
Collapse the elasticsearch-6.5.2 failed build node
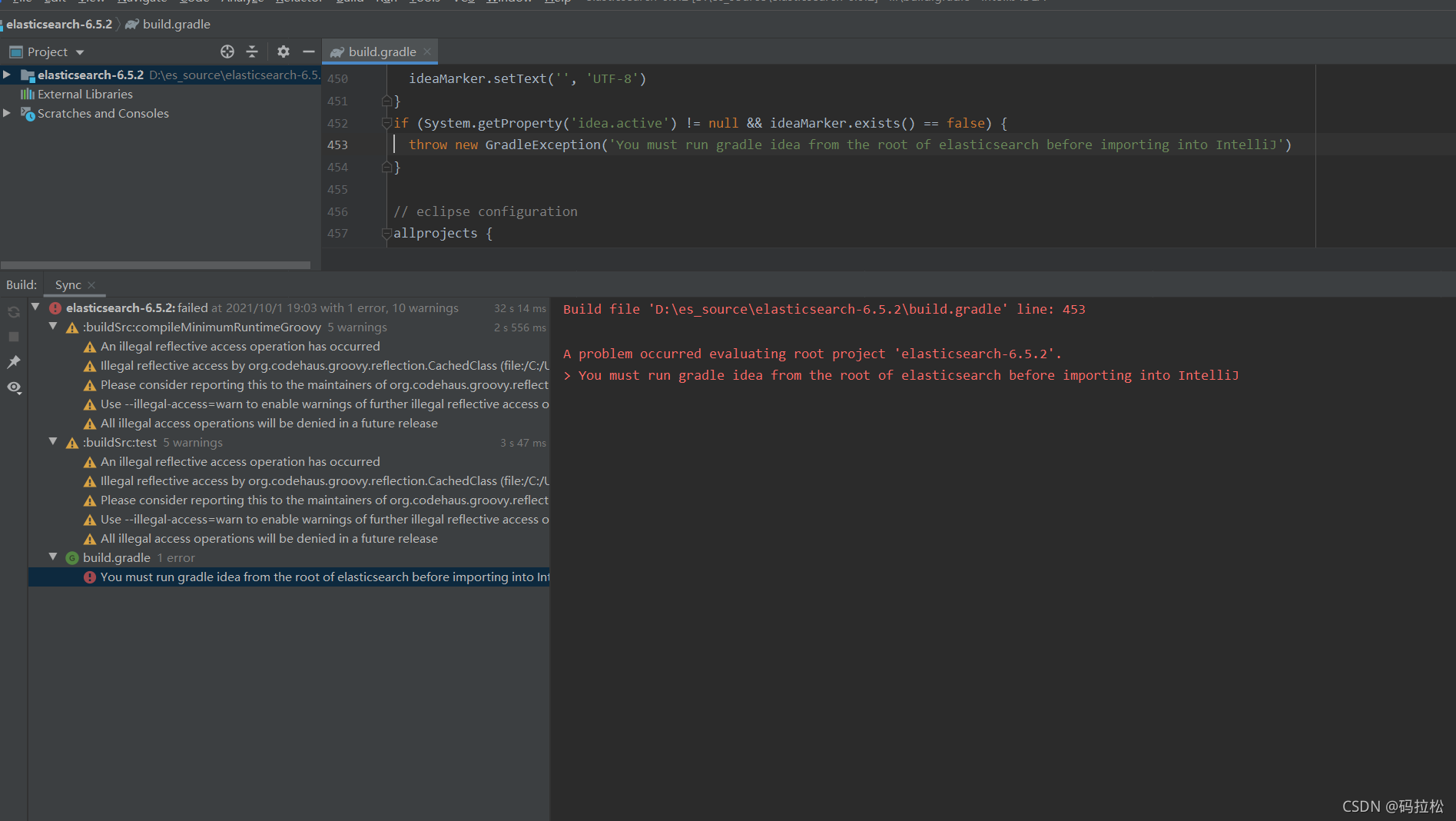coord(35,307)
